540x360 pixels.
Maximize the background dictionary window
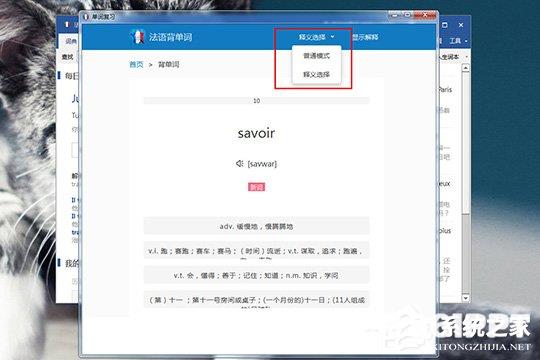coord(445,25)
